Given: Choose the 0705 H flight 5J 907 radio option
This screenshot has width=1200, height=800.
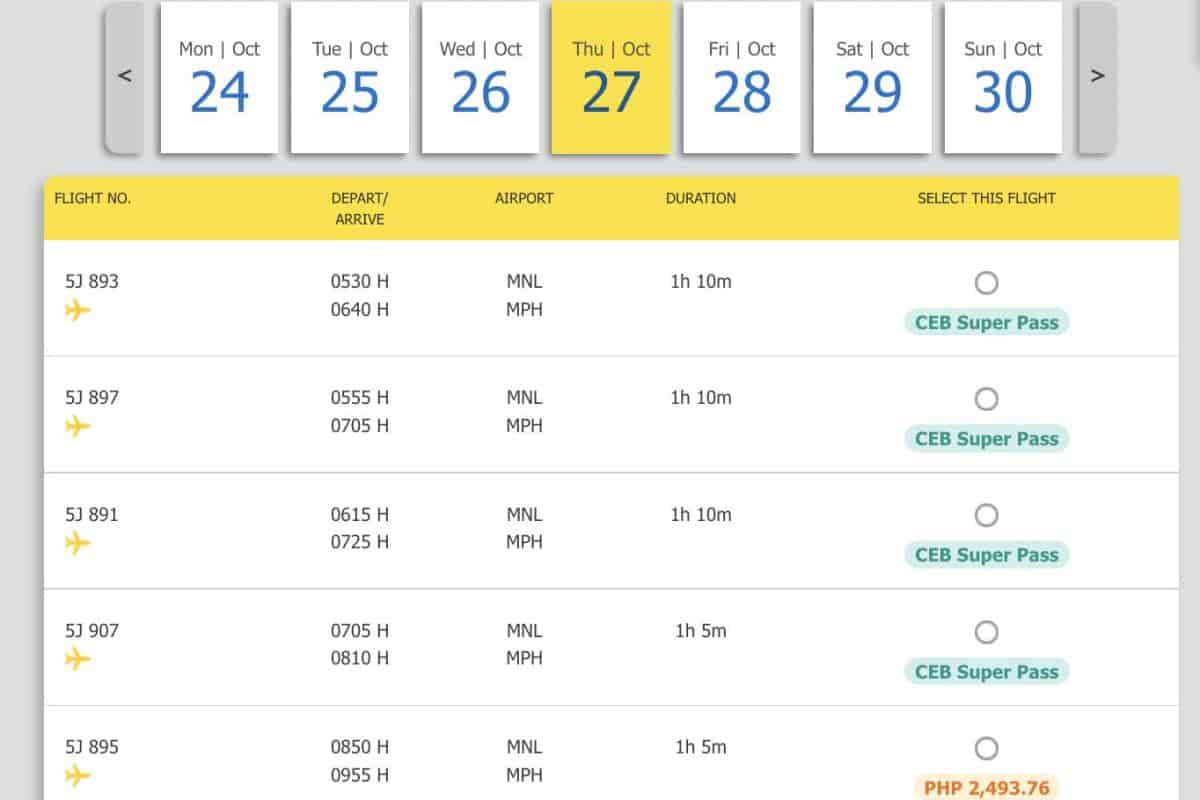Looking at the screenshot, I should click(986, 632).
